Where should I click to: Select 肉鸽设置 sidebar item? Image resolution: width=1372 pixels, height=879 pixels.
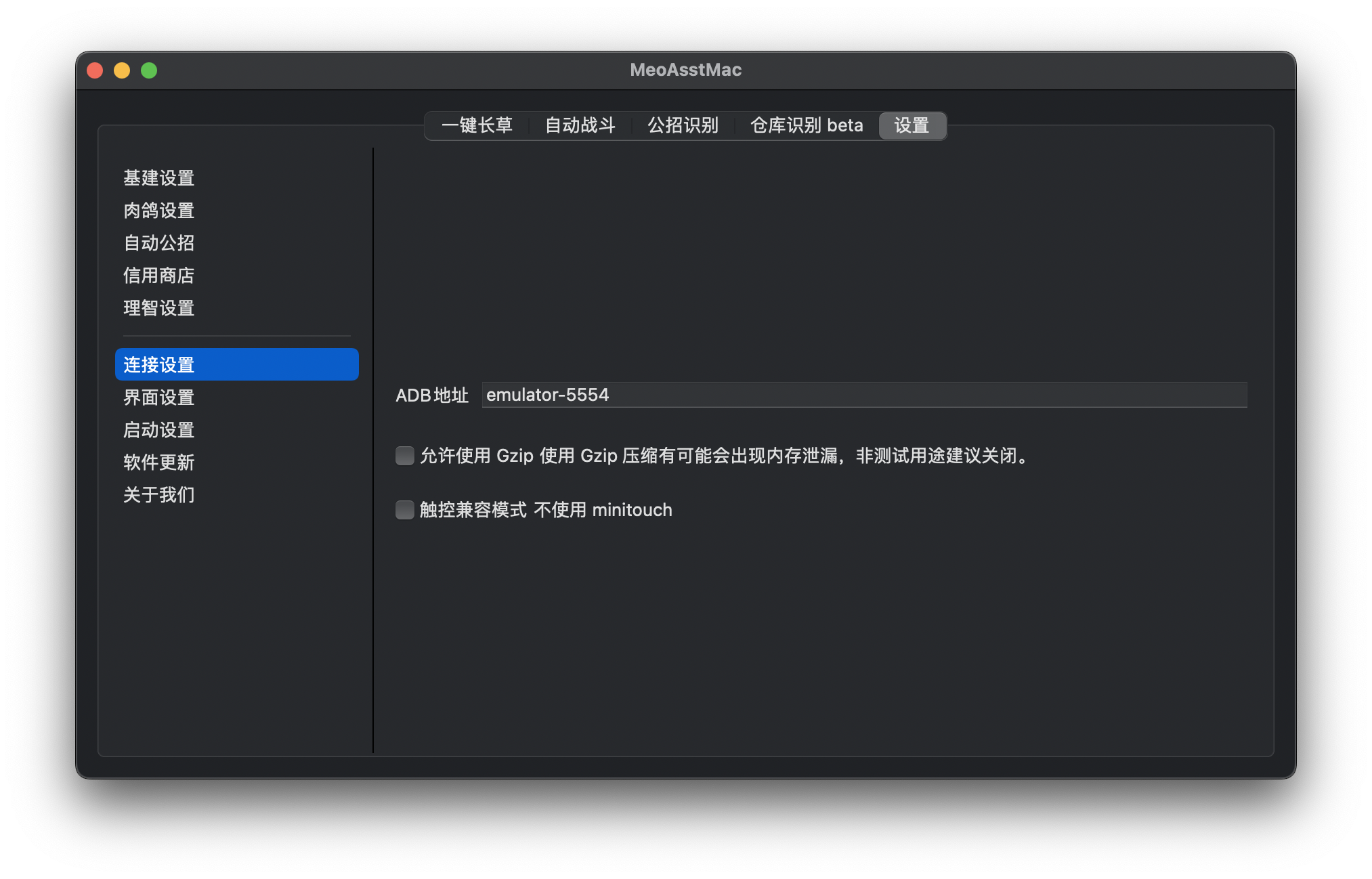click(x=236, y=211)
